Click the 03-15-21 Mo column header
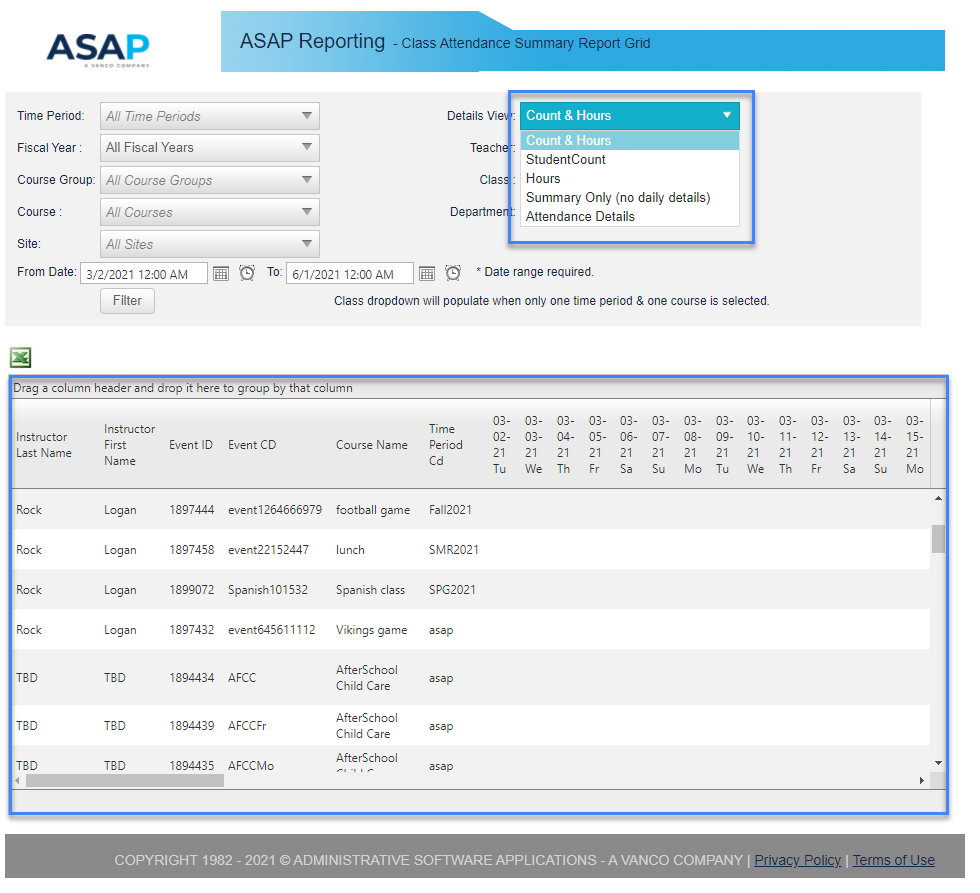Image resolution: width=980 pixels, height=893 pixels. pyautogui.click(x=914, y=445)
